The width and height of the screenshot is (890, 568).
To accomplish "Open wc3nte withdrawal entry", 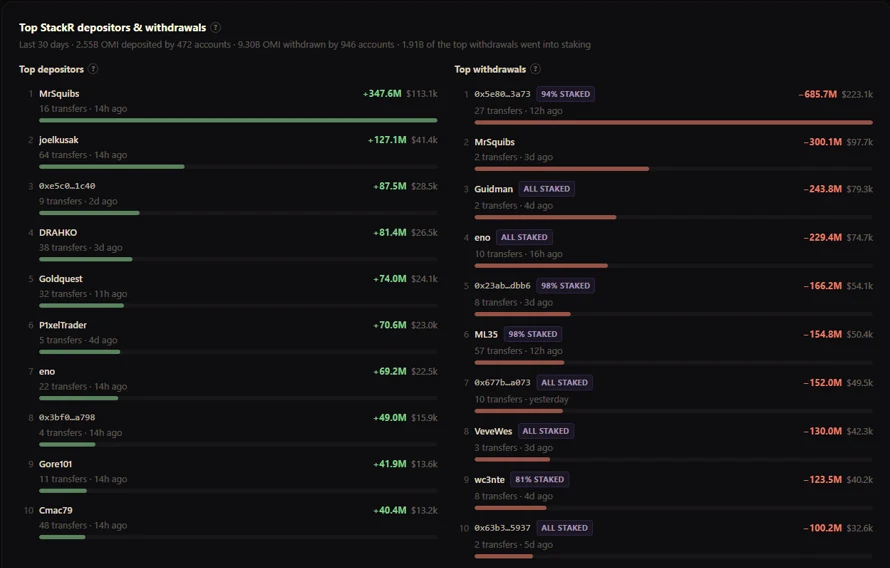I will pyautogui.click(x=489, y=479).
